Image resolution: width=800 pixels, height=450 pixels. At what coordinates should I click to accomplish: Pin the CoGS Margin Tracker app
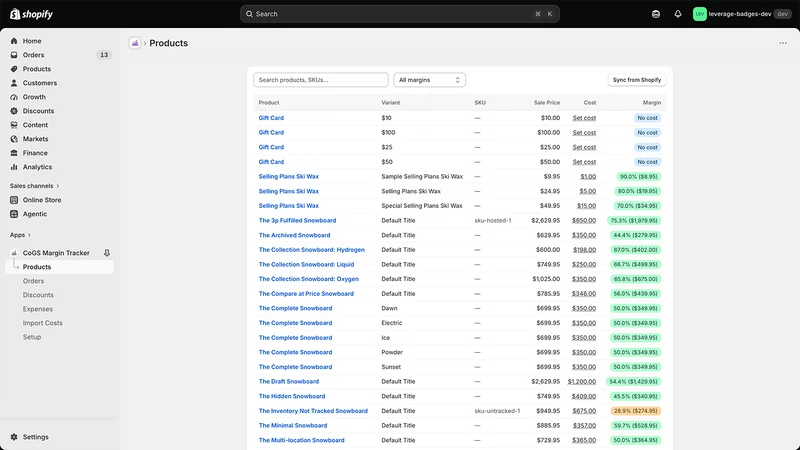click(x=107, y=253)
